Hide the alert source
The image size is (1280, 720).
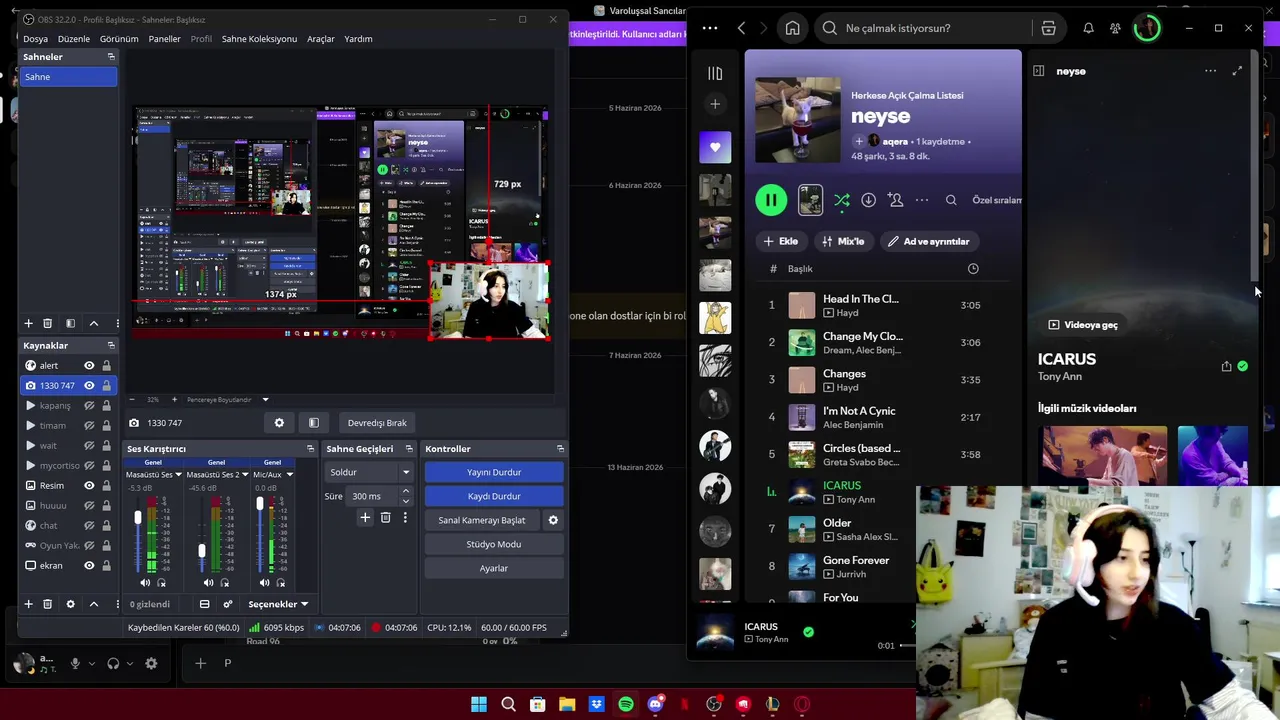click(x=89, y=366)
